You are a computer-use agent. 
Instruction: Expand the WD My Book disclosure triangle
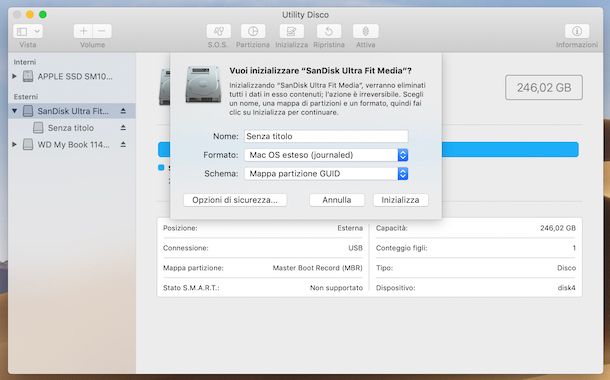(14, 144)
